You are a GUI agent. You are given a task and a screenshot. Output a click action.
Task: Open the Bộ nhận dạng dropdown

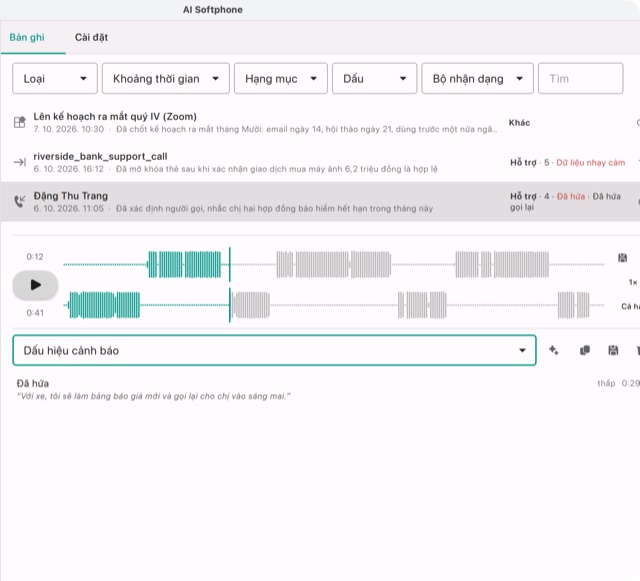click(477, 78)
